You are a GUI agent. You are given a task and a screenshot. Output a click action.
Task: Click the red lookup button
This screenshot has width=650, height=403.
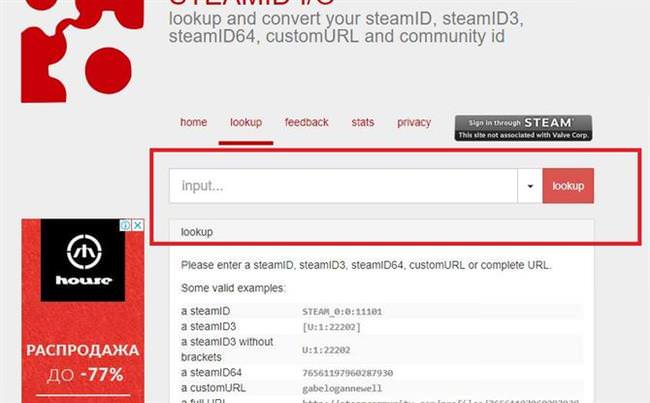[568, 186]
